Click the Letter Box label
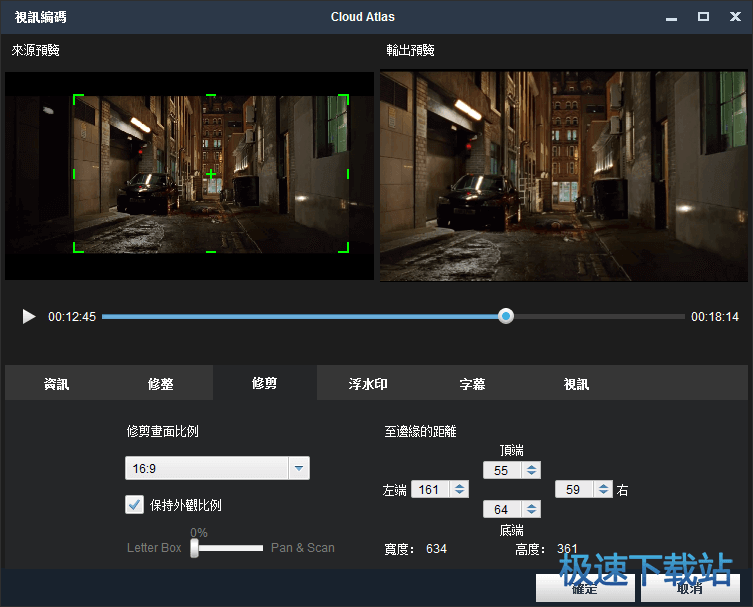Screen dimensions: 753x607 [154, 548]
